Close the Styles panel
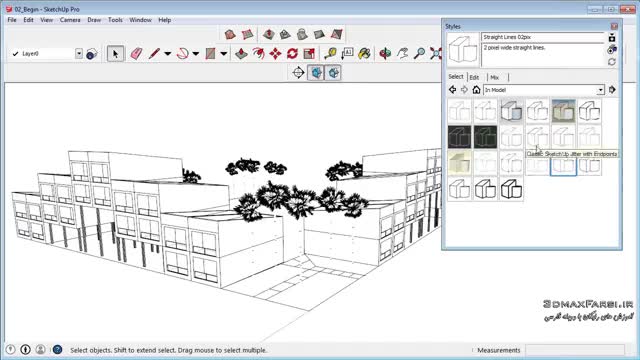This screenshot has width=640, height=360. 614,26
